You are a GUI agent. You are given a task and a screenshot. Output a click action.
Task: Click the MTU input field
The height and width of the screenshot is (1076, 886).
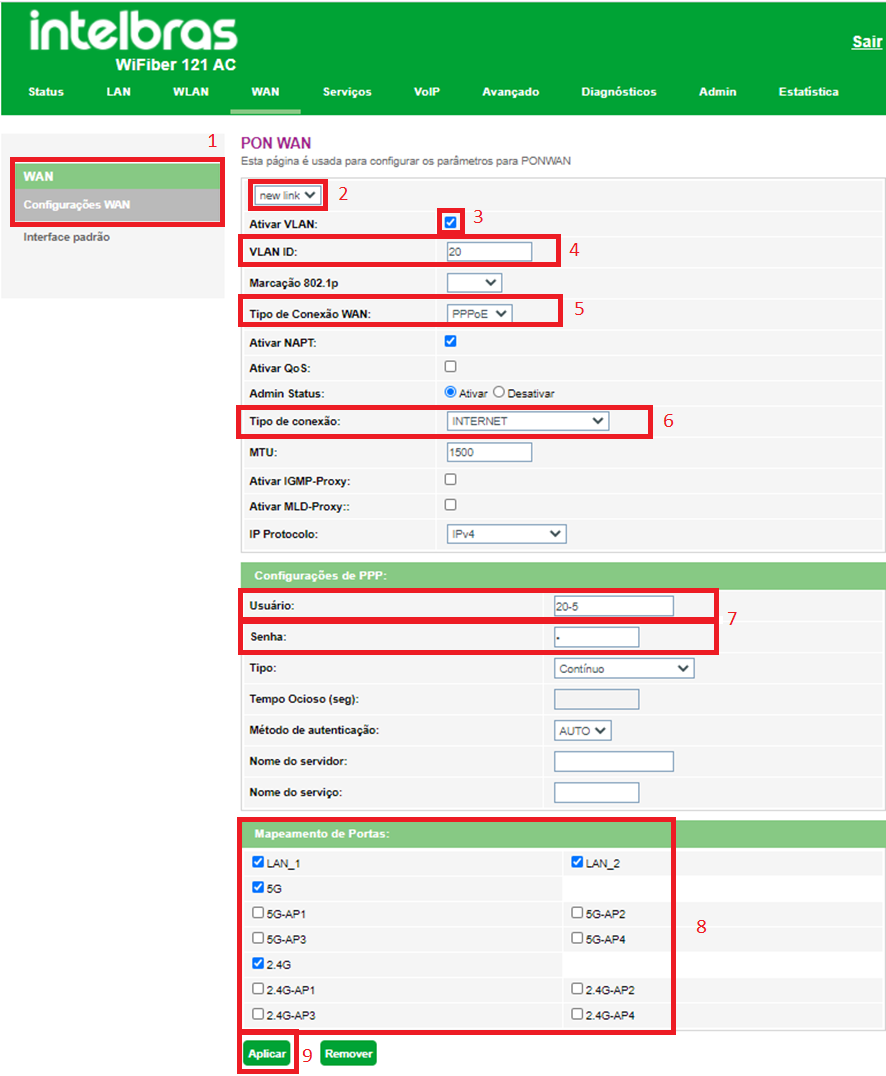(x=489, y=452)
